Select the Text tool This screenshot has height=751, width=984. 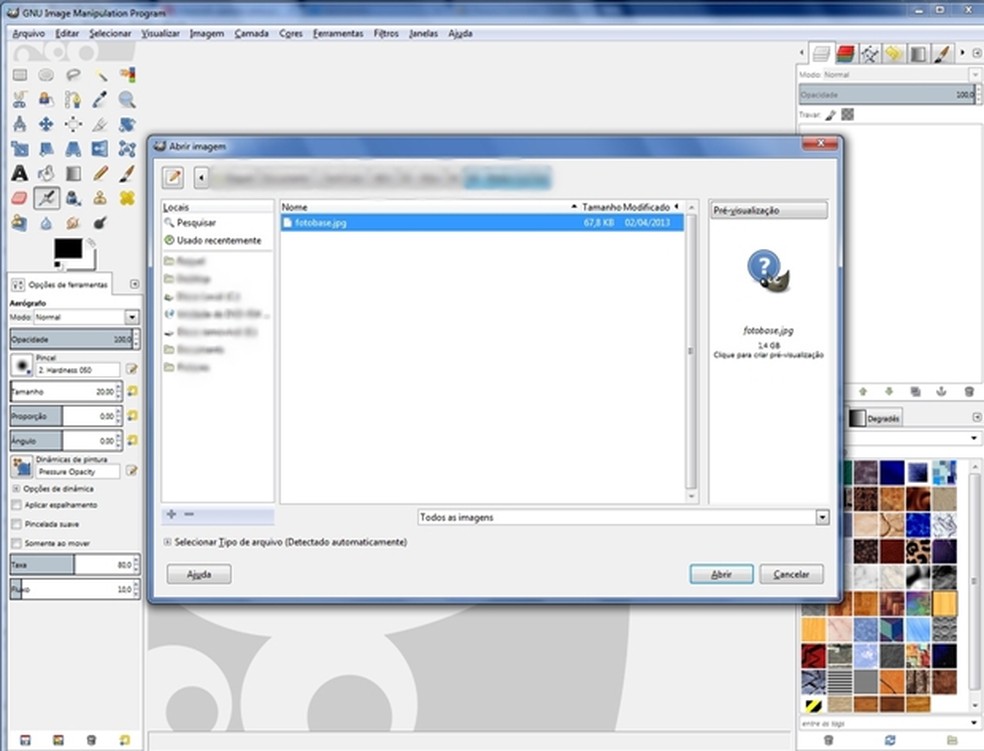click(x=20, y=173)
